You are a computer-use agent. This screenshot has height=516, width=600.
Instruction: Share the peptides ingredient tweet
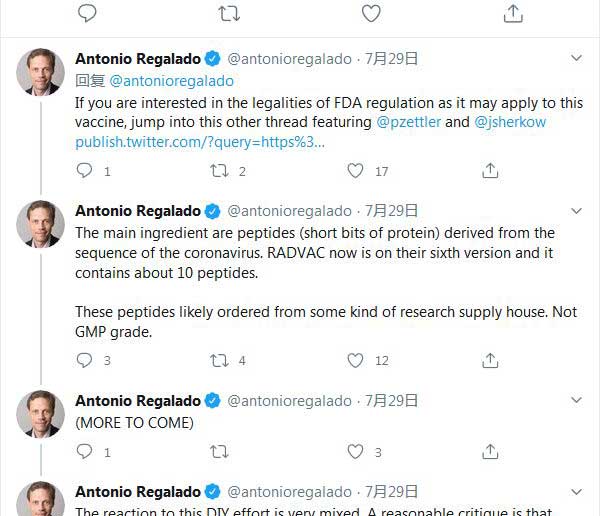tap(490, 360)
